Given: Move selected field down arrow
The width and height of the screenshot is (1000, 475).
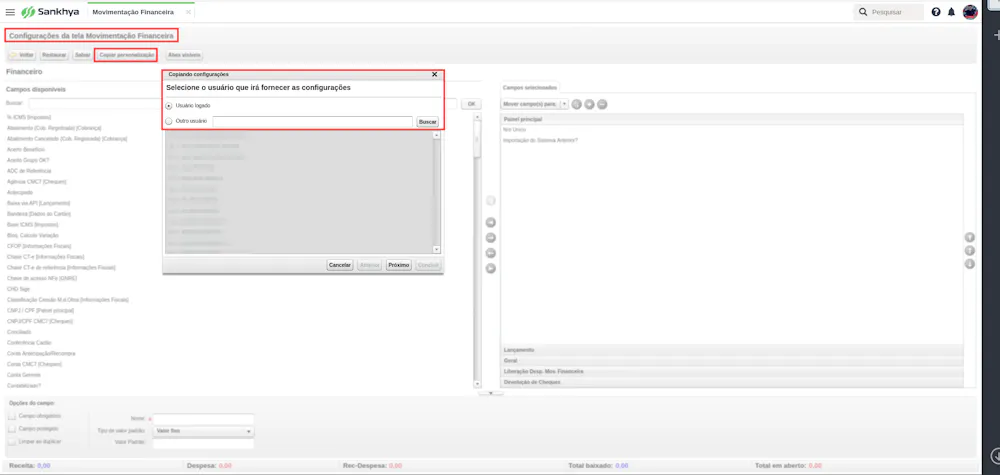Looking at the screenshot, I should [969, 264].
